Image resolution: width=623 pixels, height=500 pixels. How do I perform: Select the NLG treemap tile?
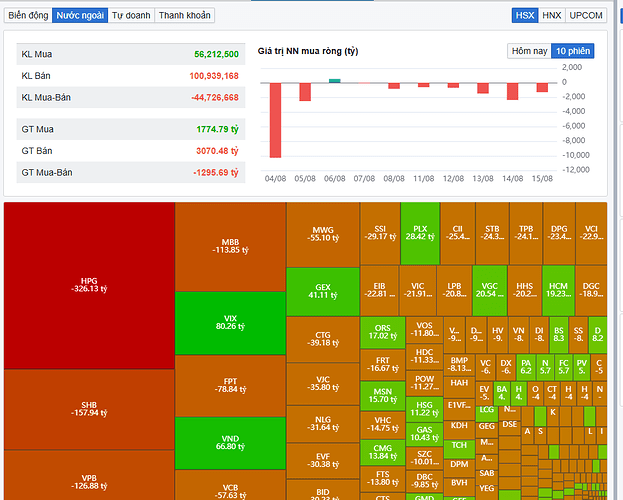323,424
